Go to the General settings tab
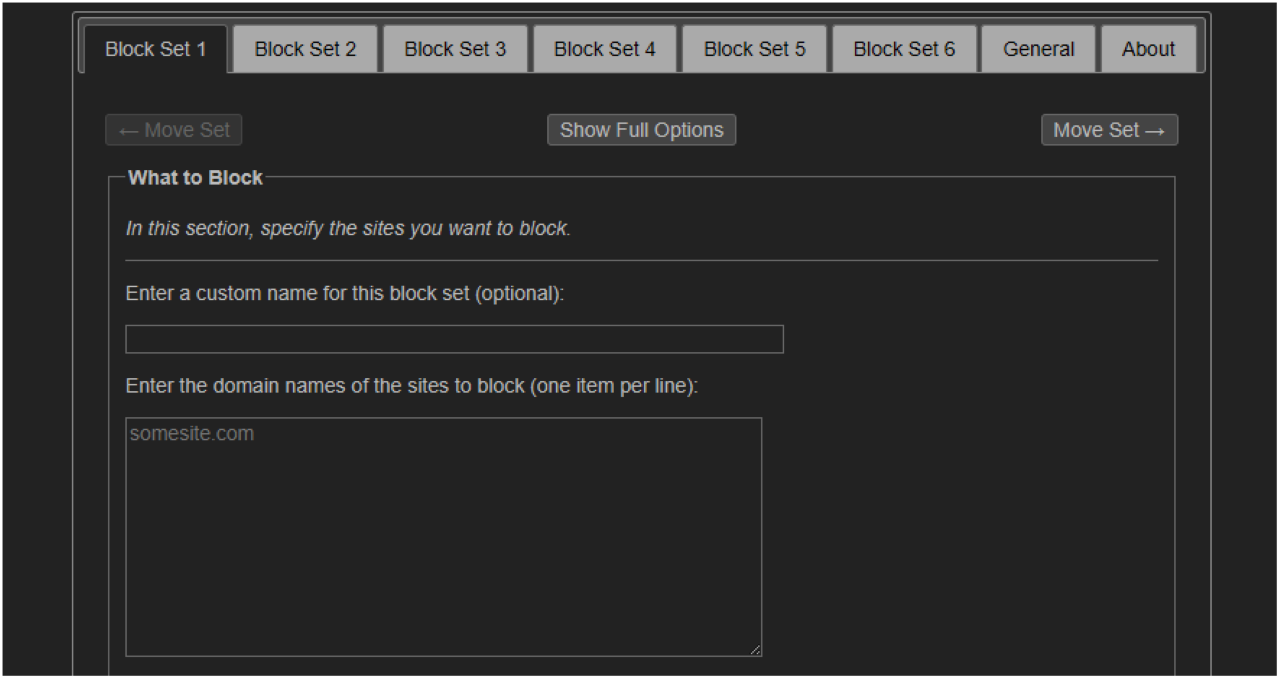The width and height of the screenshot is (1280, 679). click(x=1038, y=48)
